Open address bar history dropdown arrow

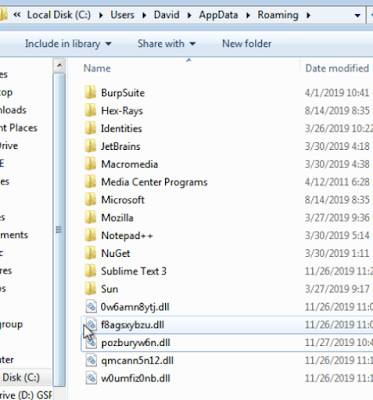point(357,15)
